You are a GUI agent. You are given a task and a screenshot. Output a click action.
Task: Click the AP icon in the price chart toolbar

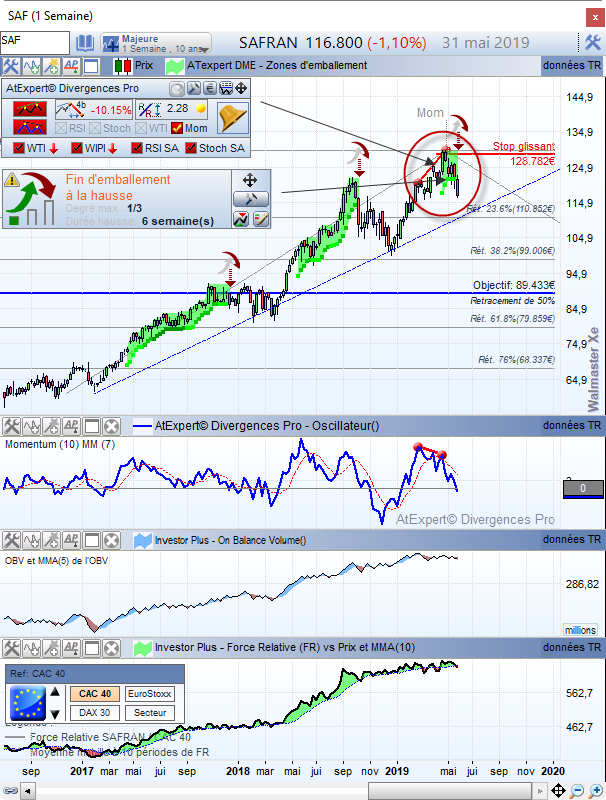click(x=71, y=66)
